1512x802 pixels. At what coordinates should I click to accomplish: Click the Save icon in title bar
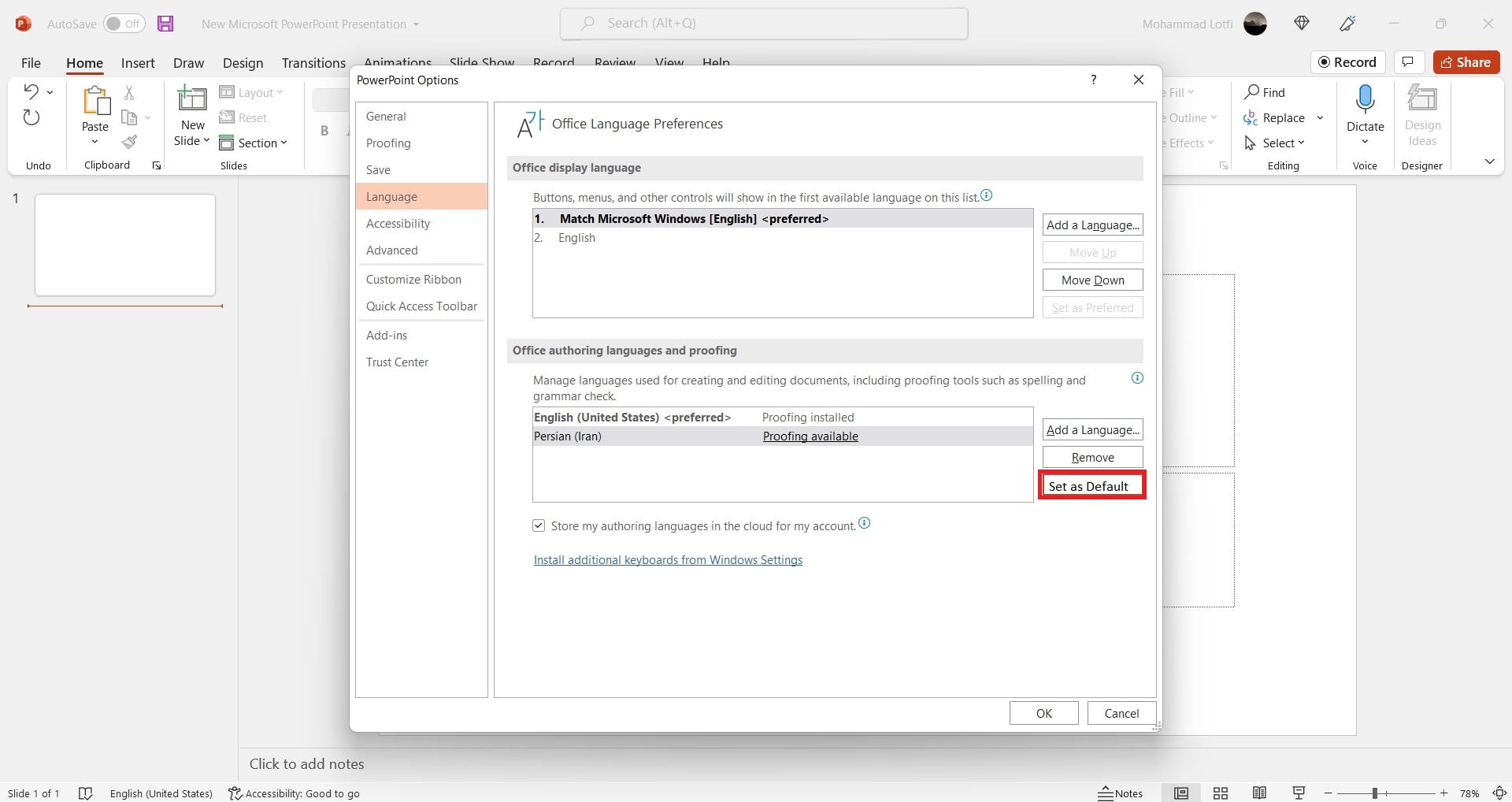coord(165,24)
